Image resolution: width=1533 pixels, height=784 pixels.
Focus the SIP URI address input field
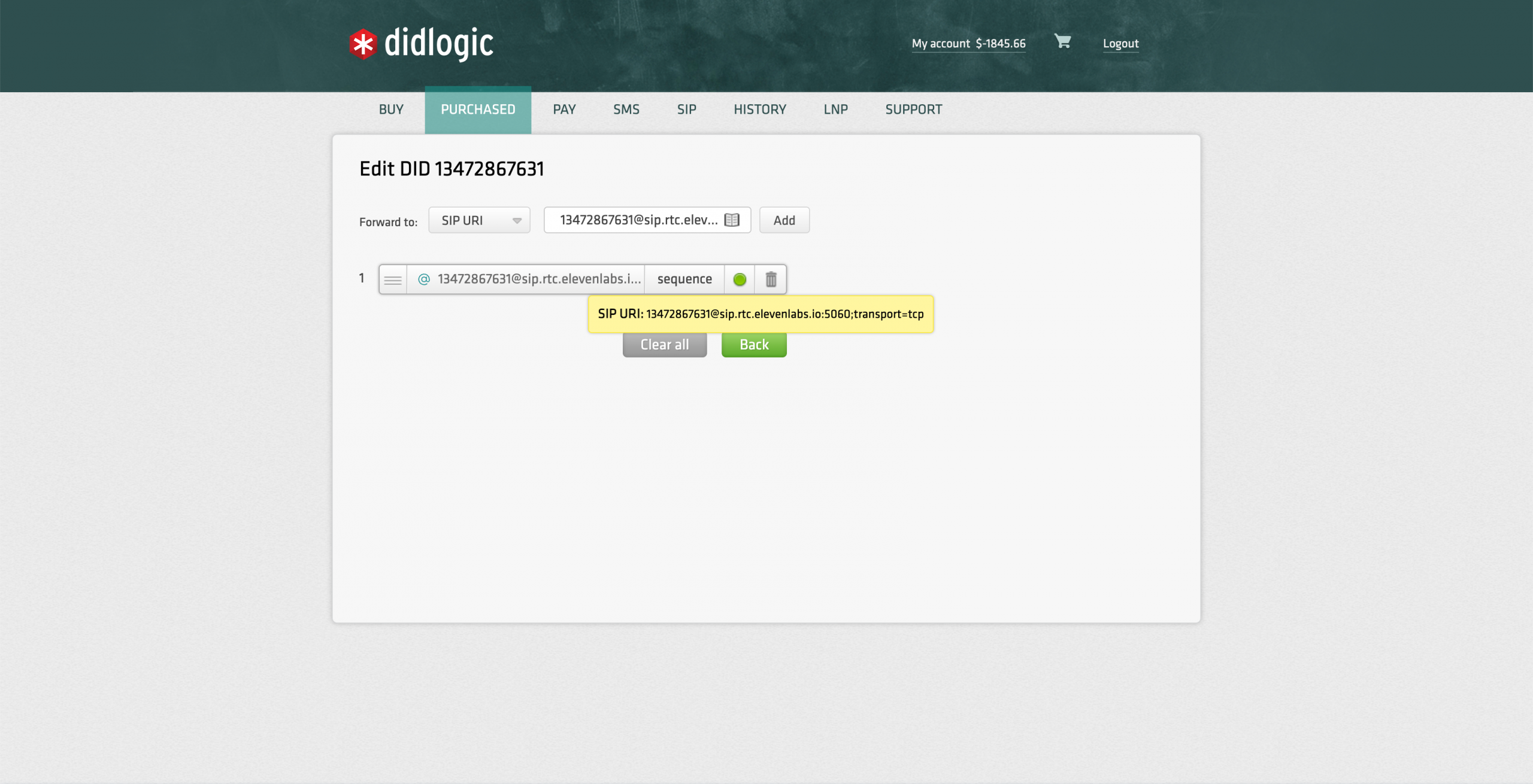(638, 220)
